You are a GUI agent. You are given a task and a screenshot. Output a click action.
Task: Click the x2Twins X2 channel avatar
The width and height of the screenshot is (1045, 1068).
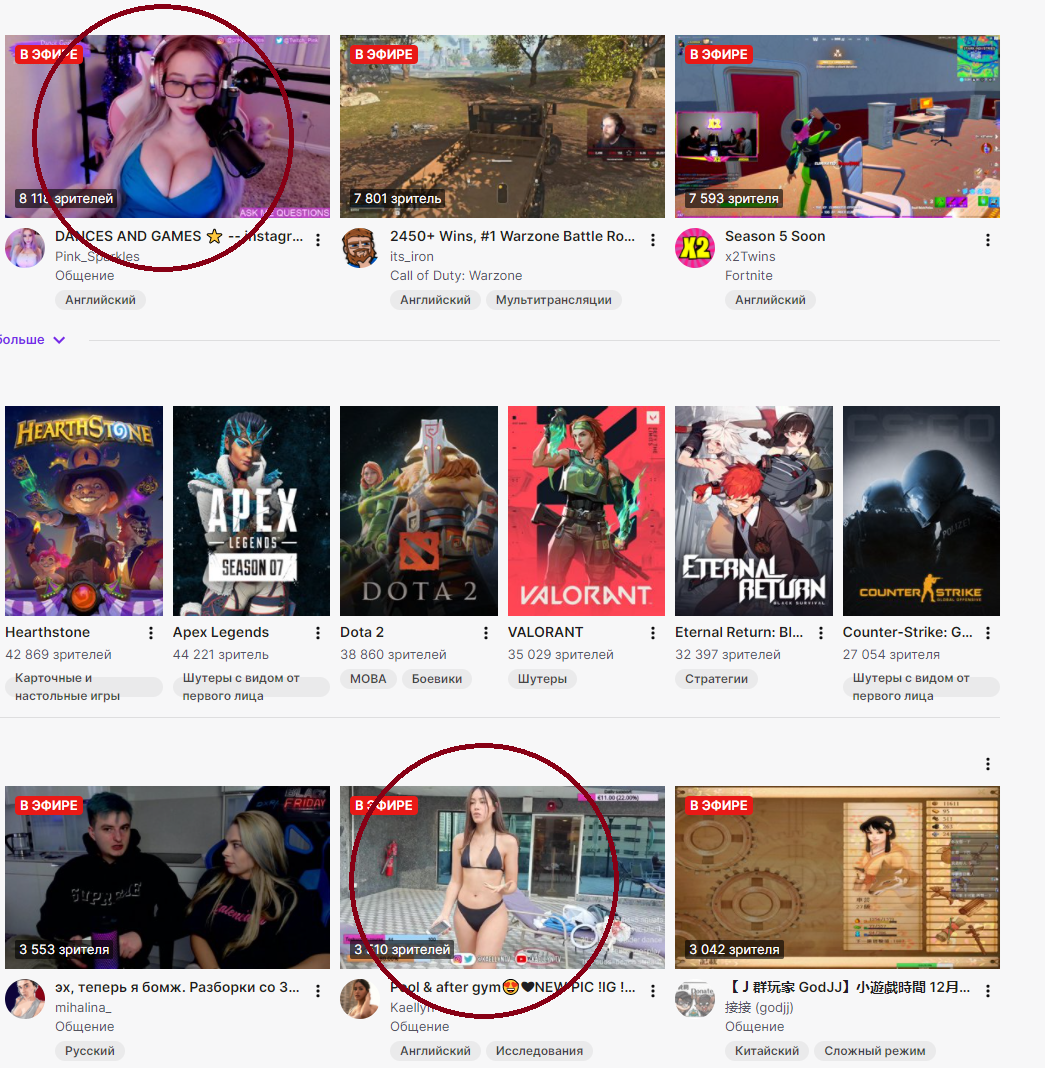[695, 248]
